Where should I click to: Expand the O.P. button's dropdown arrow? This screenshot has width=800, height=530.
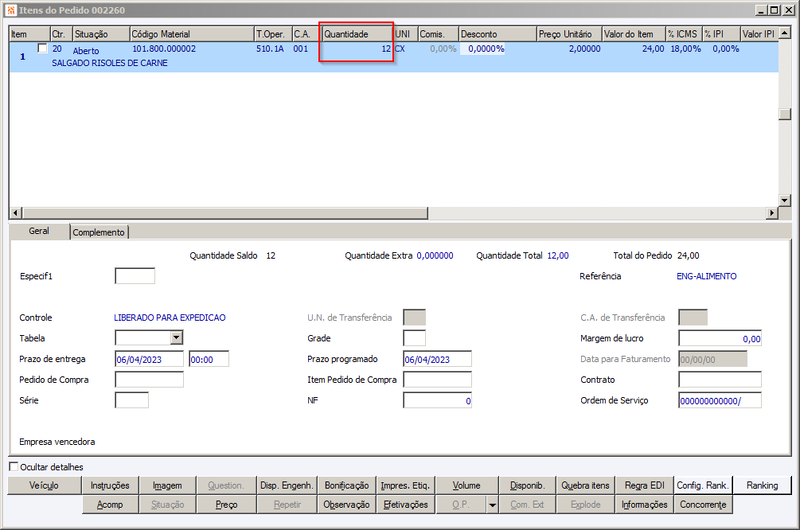(492, 505)
